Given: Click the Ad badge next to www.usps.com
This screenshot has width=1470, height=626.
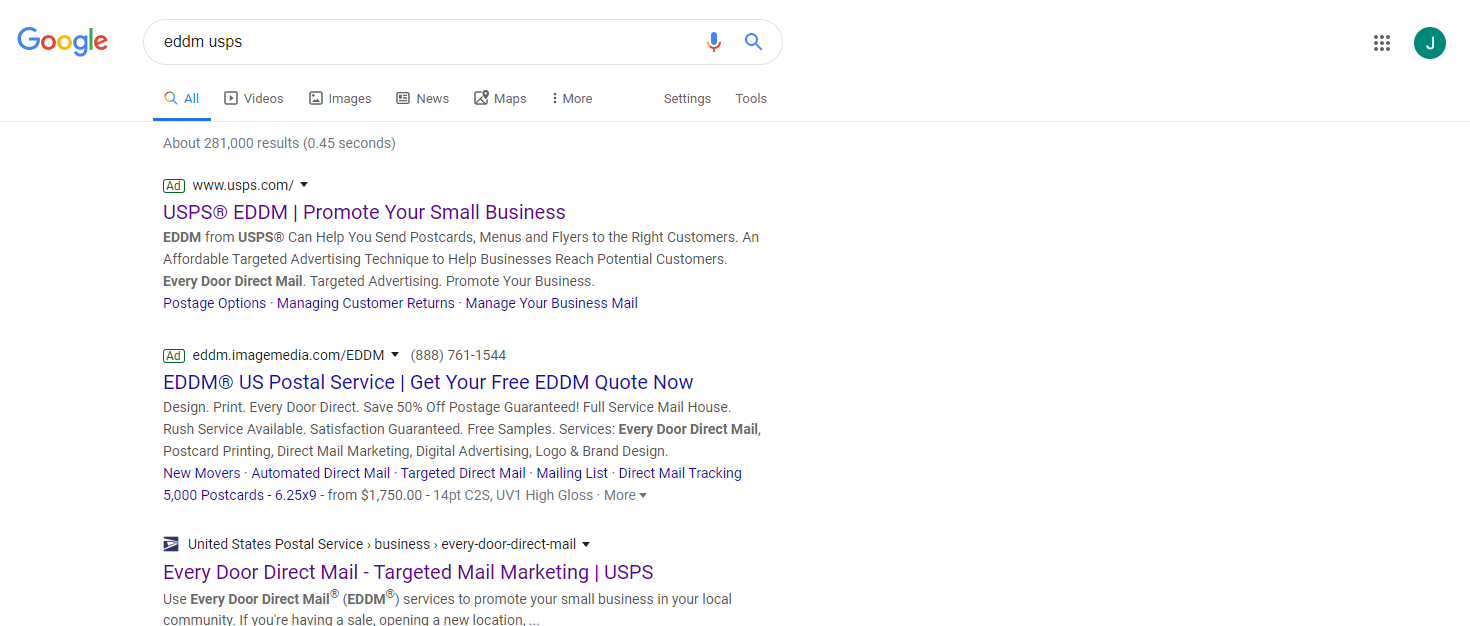Looking at the screenshot, I should click(x=174, y=185).
